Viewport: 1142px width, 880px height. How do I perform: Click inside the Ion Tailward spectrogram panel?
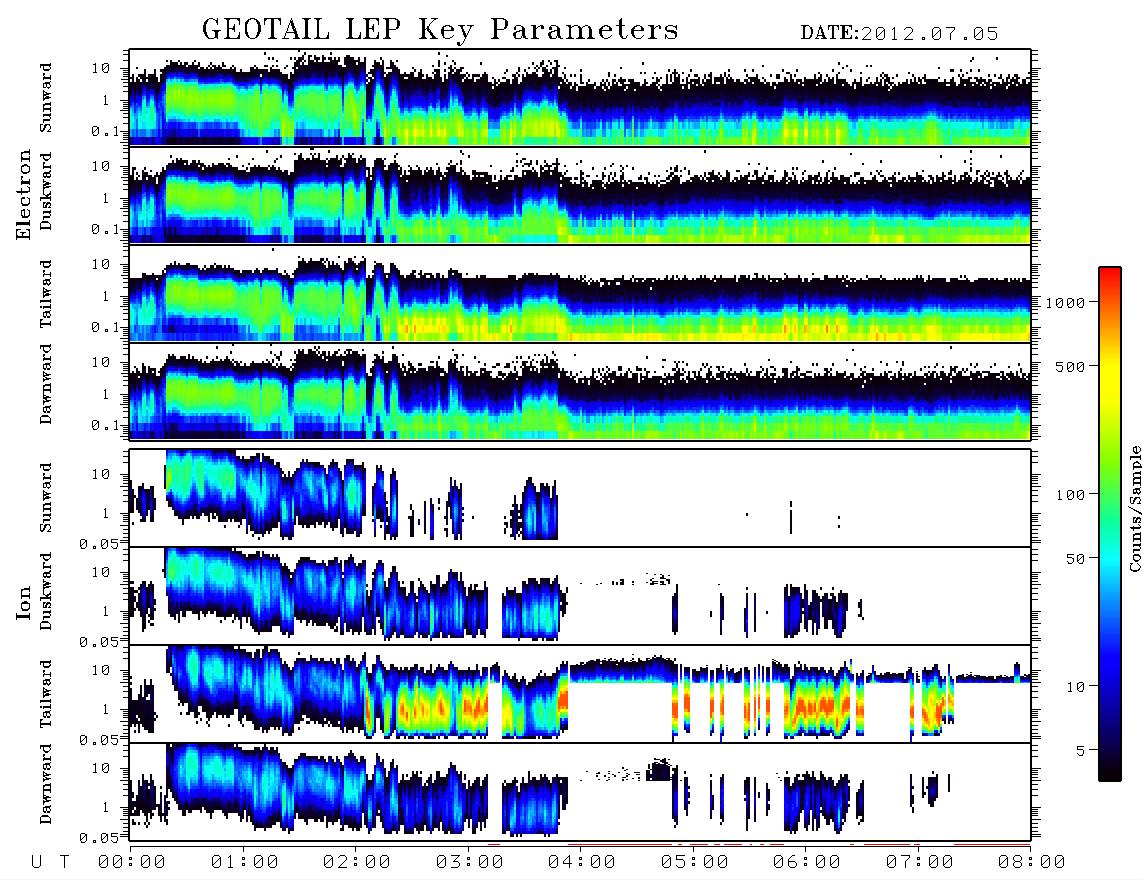580,694
